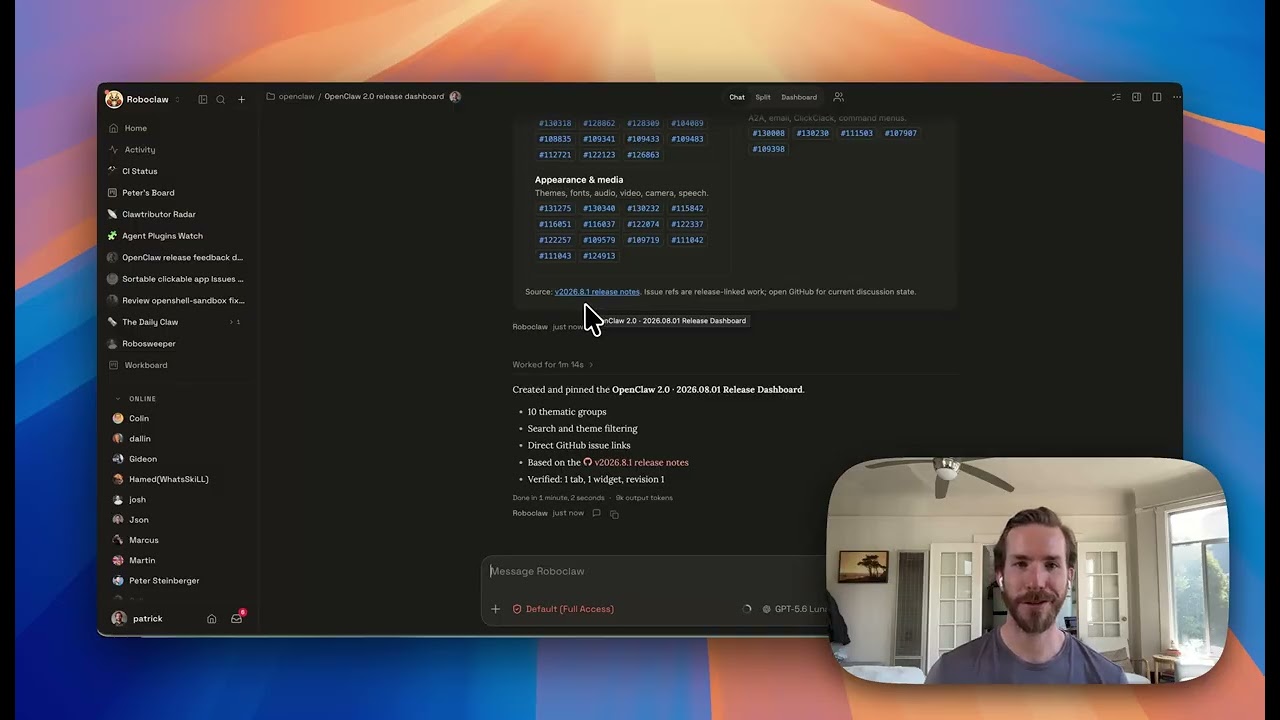The width and height of the screenshot is (1280, 720).
Task: Open Peter Steinberger's profile in online list
Action: click(156, 581)
